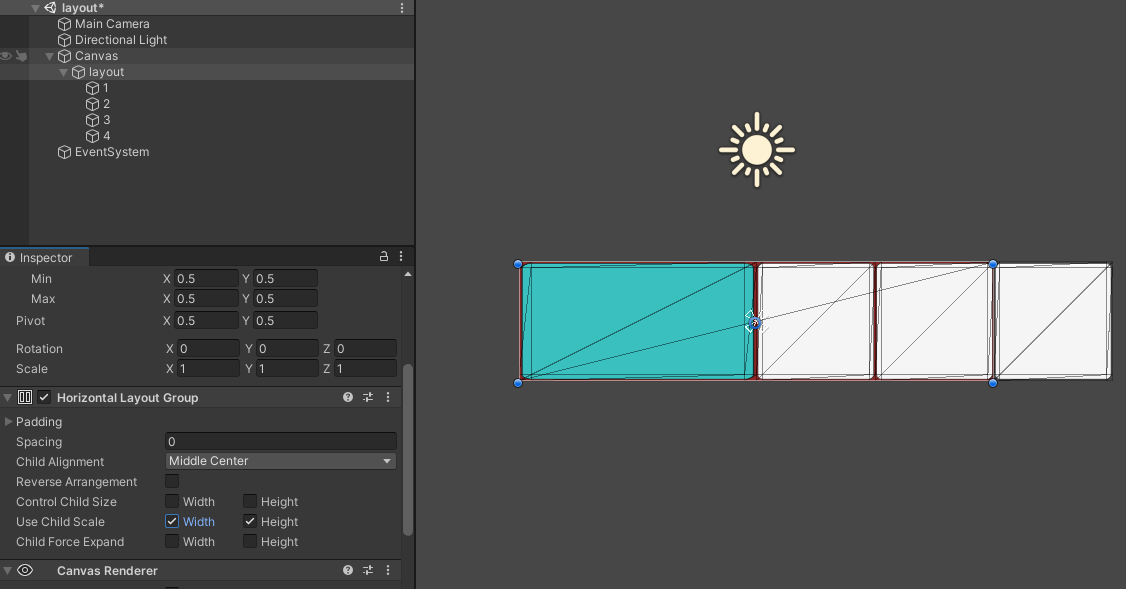This screenshot has height=589, width=1126.
Task: Click the top-left blue rect handle
Action: pyautogui.click(x=518, y=264)
